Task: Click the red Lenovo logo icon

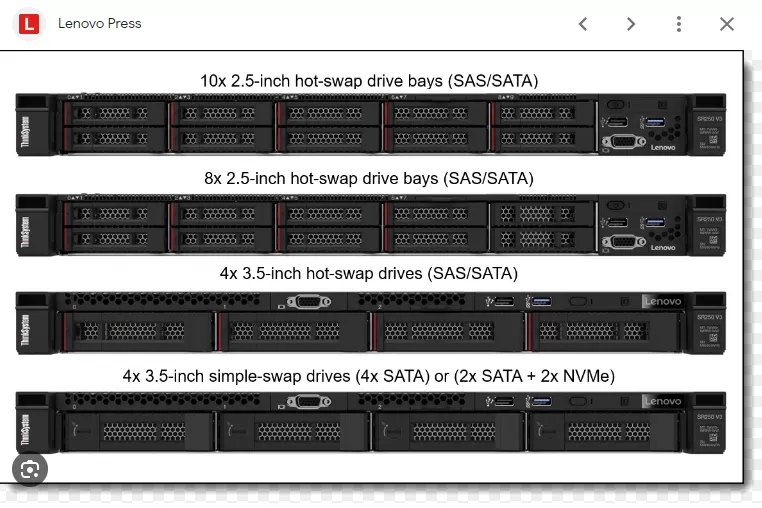Action: tap(28, 23)
